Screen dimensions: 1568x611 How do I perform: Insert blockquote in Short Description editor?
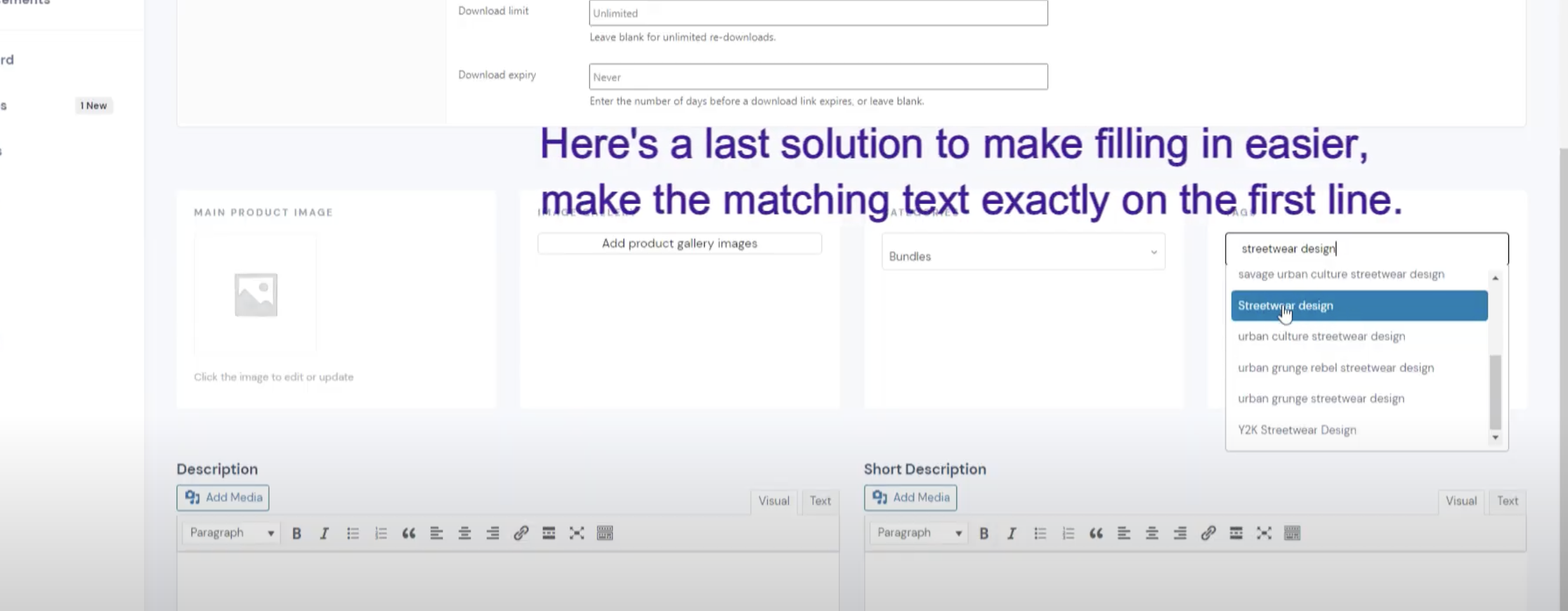[x=1096, y=533]
